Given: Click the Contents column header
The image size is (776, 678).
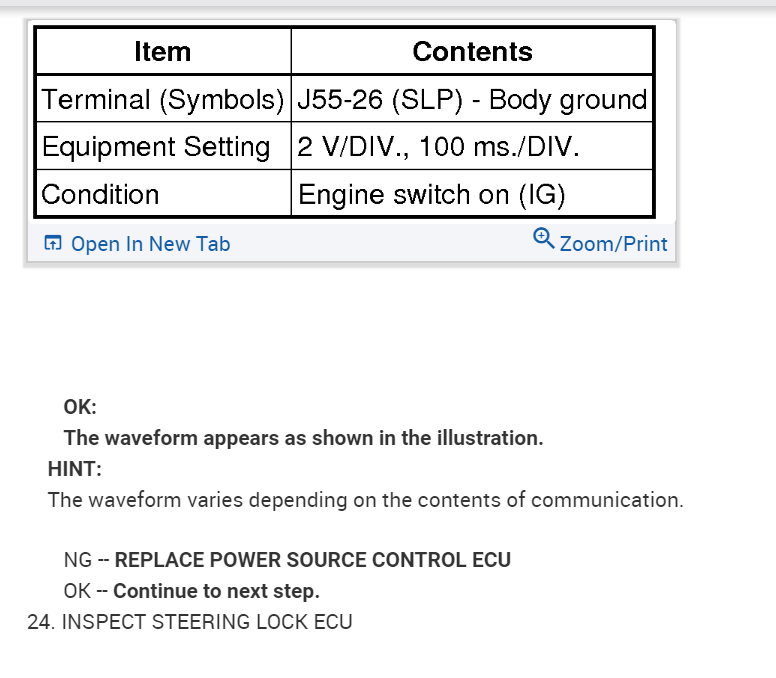Looking at the screenshot, I should point(472,52).
